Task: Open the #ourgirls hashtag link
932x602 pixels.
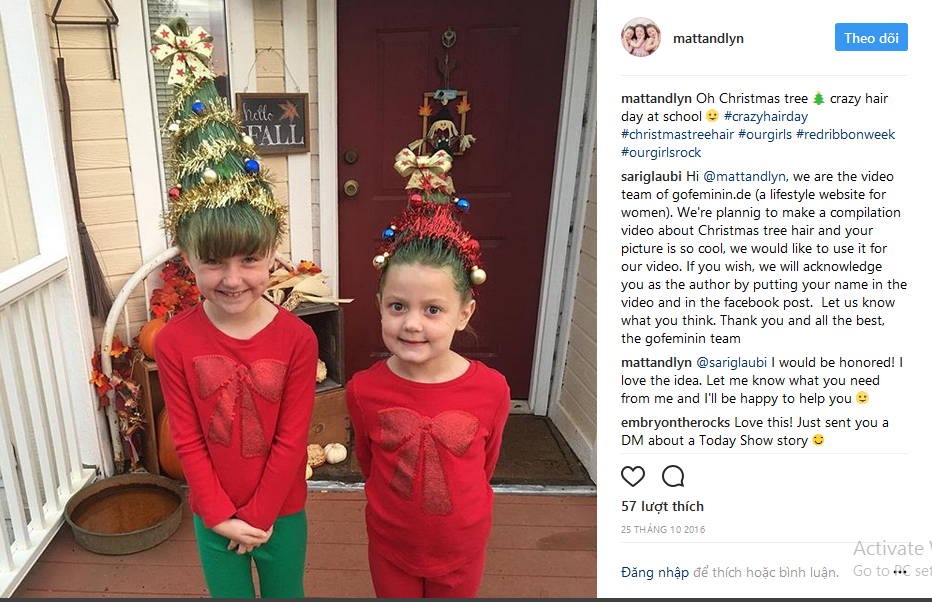Action: click(764, 134)
